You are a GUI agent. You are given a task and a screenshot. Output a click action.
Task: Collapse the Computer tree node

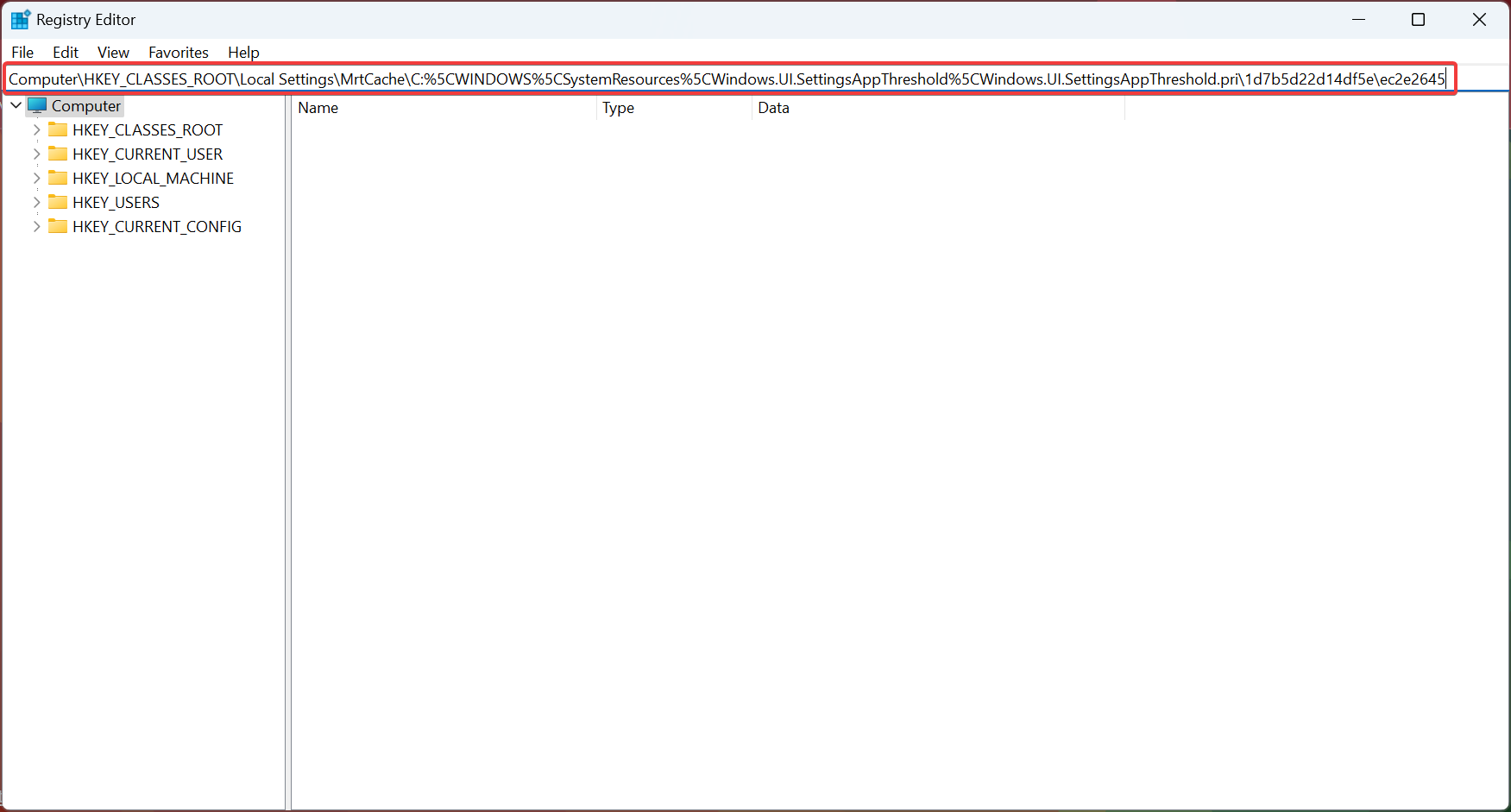tap(16, 106)
